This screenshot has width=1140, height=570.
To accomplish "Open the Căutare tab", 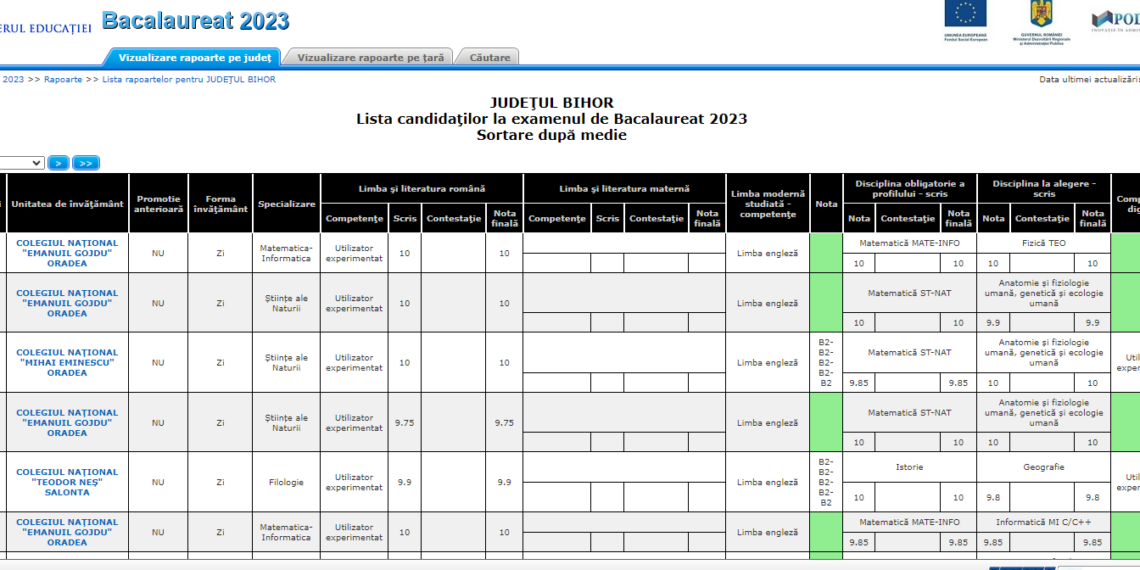I will (489, 58).
